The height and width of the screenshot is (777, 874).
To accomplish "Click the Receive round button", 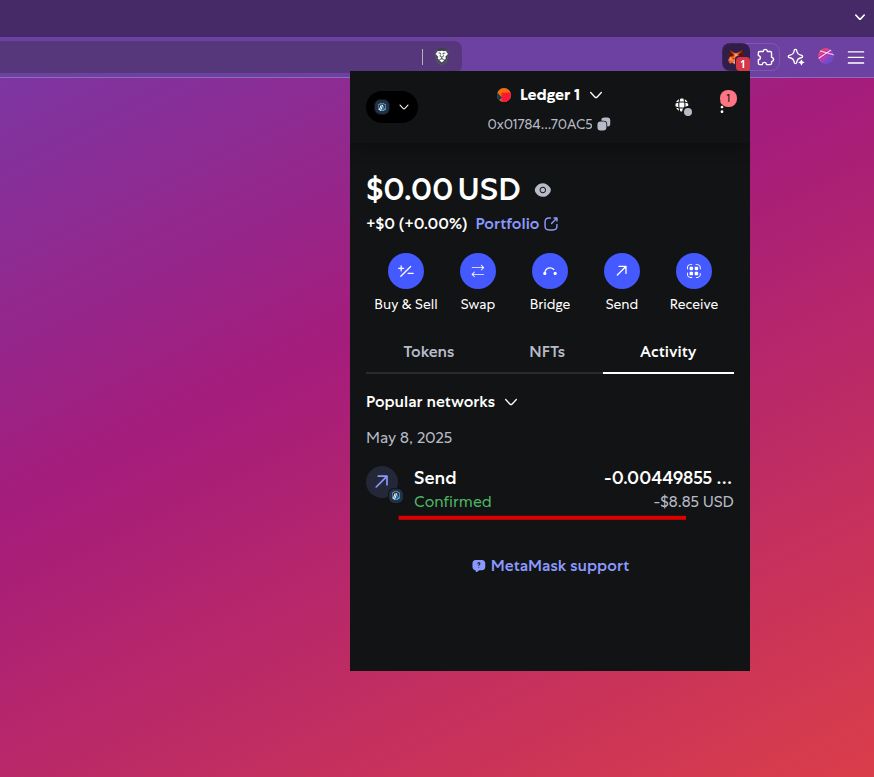I will (x=693, y=271).
